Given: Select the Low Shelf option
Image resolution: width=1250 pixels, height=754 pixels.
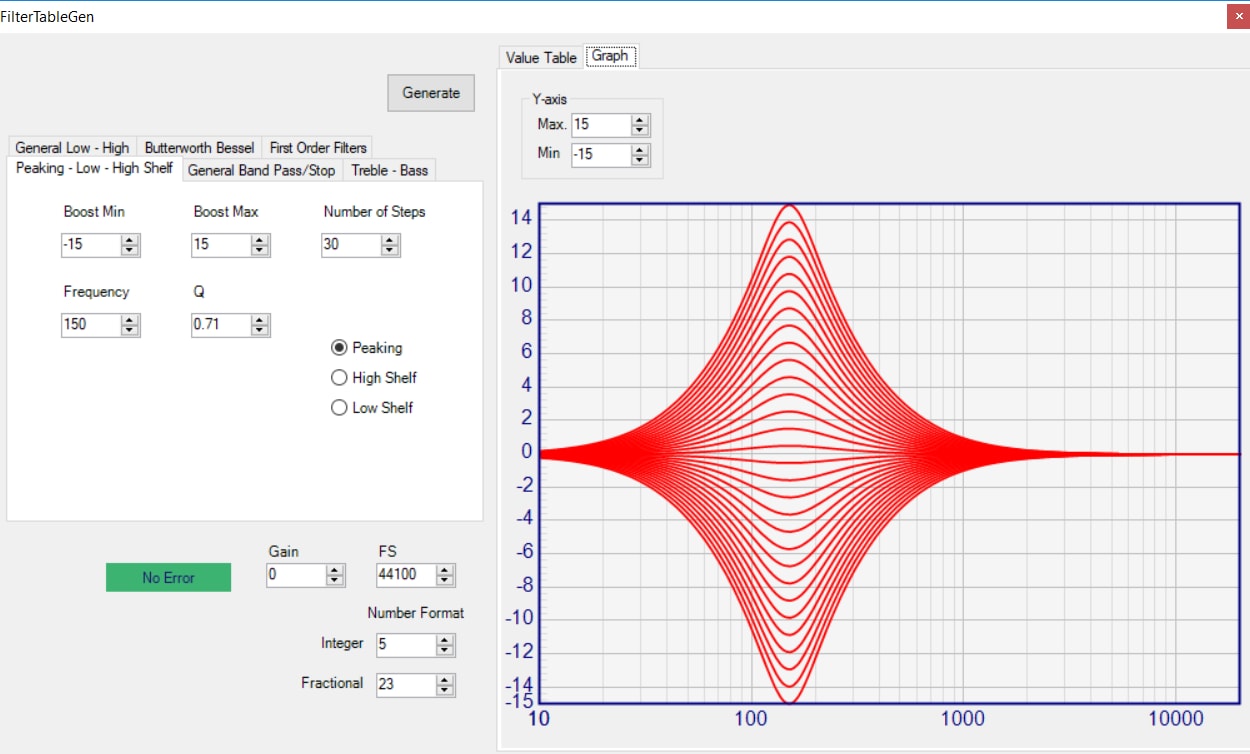Looking at the screenshot, I should tap(371, 408).
